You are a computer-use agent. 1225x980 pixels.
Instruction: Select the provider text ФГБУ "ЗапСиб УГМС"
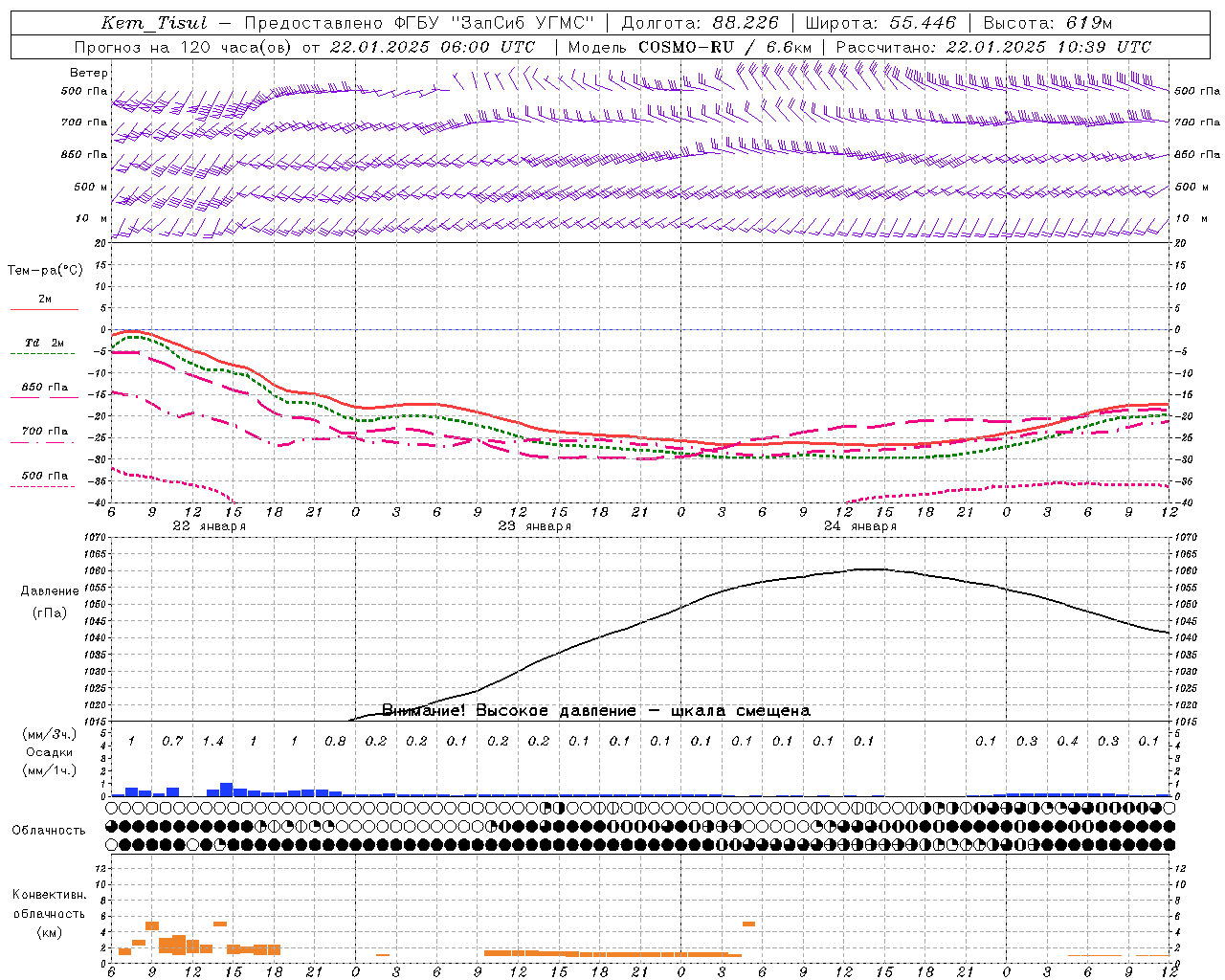coord(494,23)
